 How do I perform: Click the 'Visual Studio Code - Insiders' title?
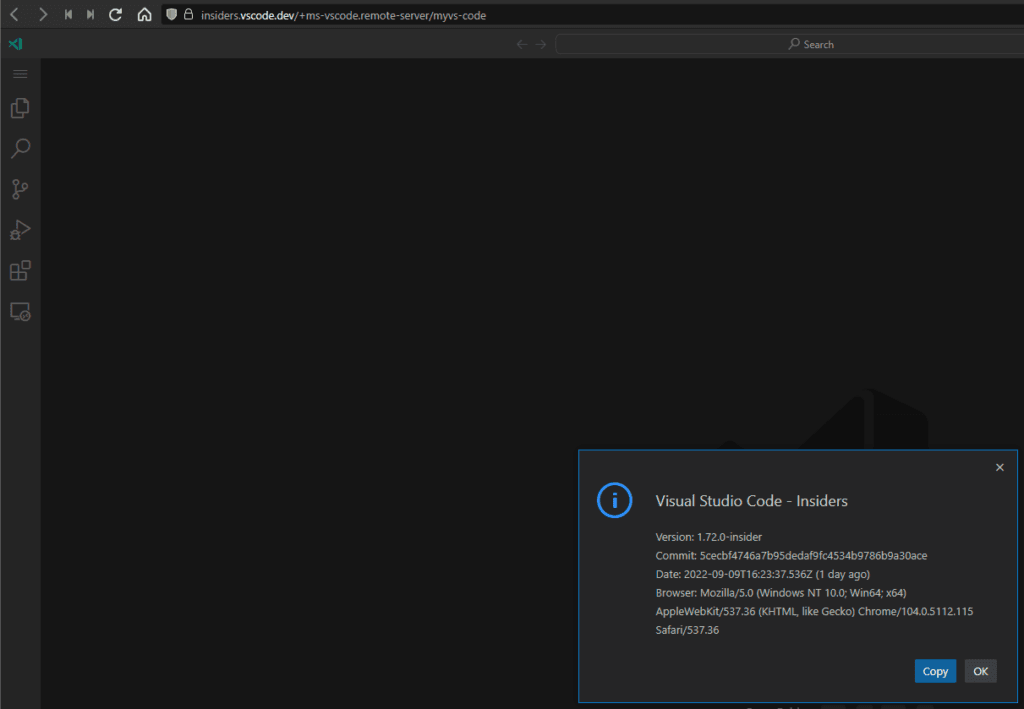click(x=752, y=501)
